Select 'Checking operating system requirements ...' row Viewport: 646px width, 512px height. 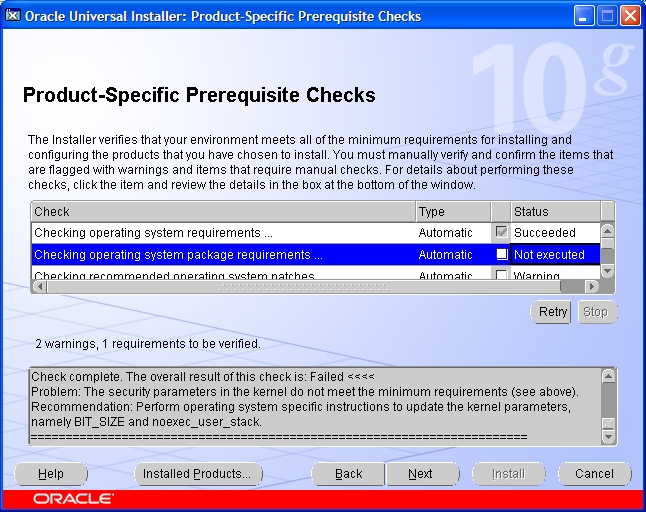click(x=316, y=233)
